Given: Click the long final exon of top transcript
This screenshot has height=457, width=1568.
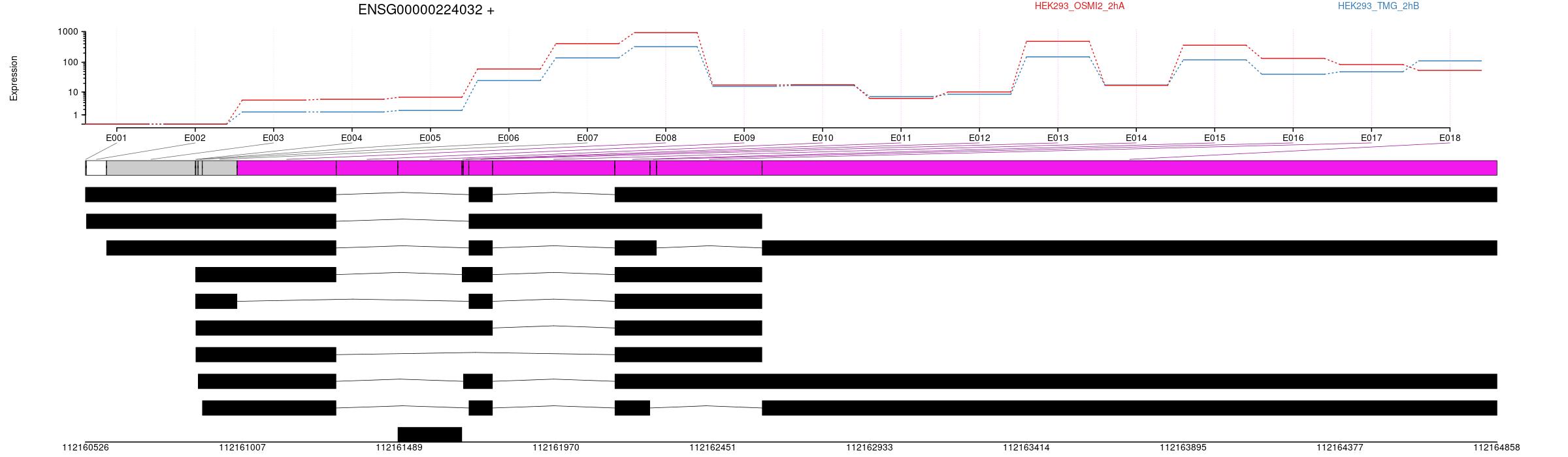Looking at the screenshot, I should (1056, 195).
